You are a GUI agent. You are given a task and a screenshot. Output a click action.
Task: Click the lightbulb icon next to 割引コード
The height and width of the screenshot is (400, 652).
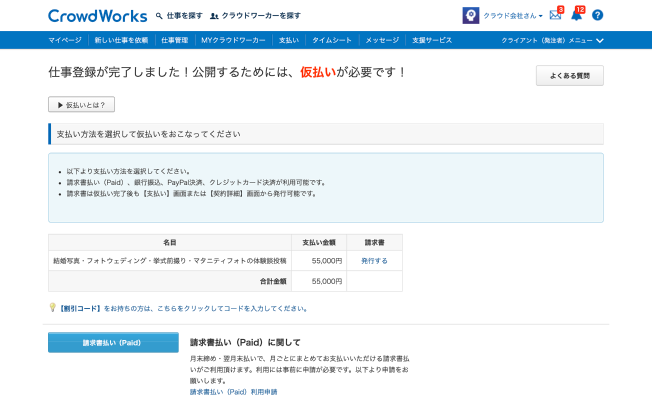point(52,308)
